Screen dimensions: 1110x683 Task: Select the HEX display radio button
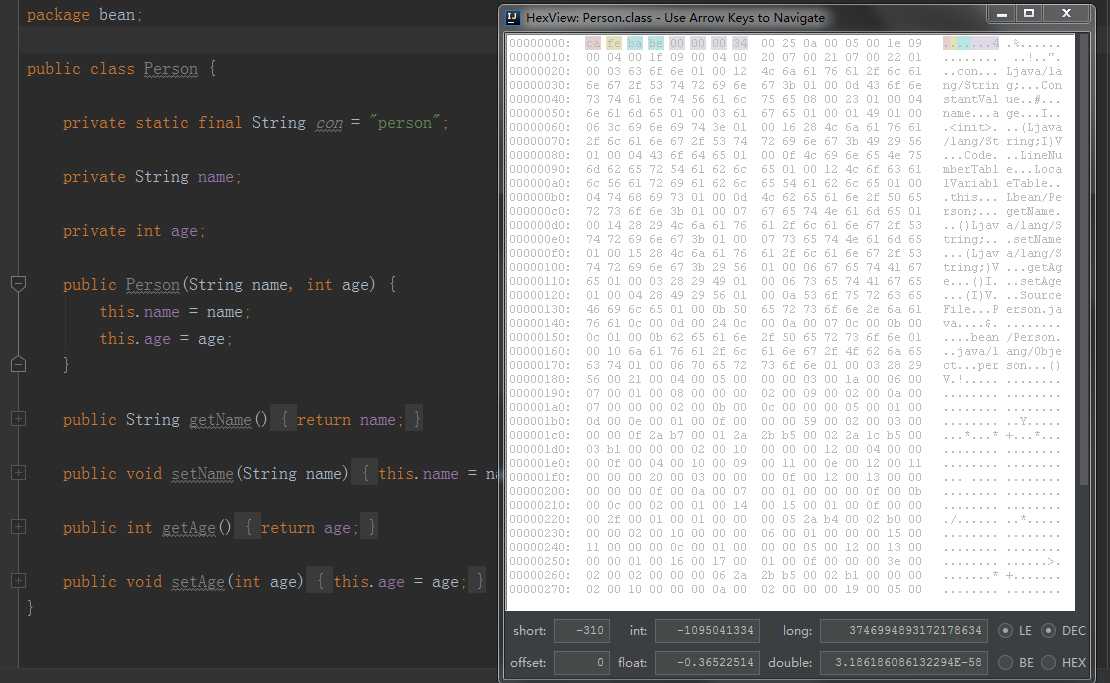(x=1048, y=662)
